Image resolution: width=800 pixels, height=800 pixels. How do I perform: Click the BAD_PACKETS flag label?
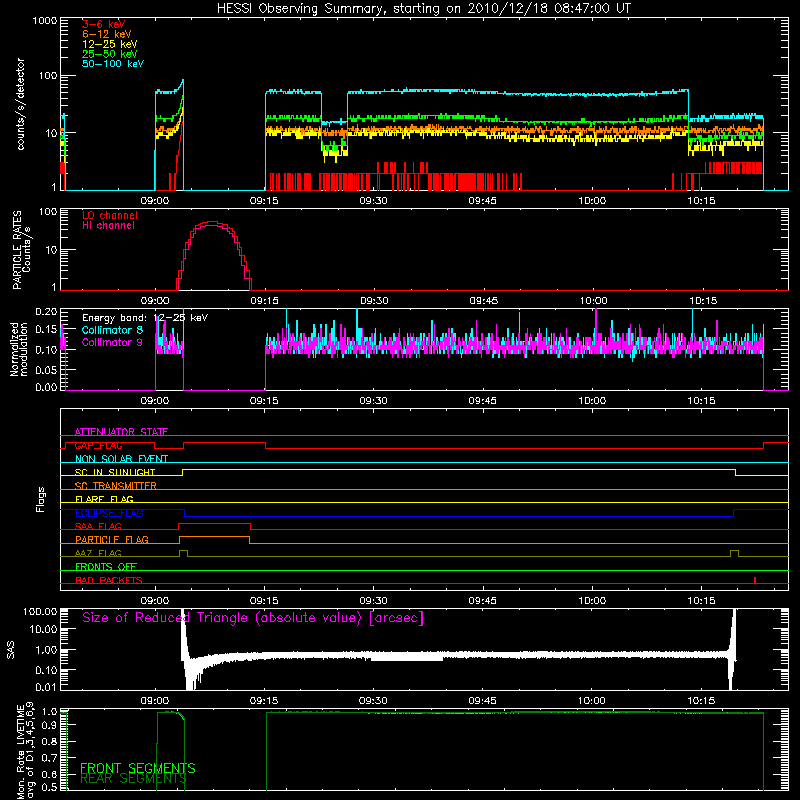[109, 580]
